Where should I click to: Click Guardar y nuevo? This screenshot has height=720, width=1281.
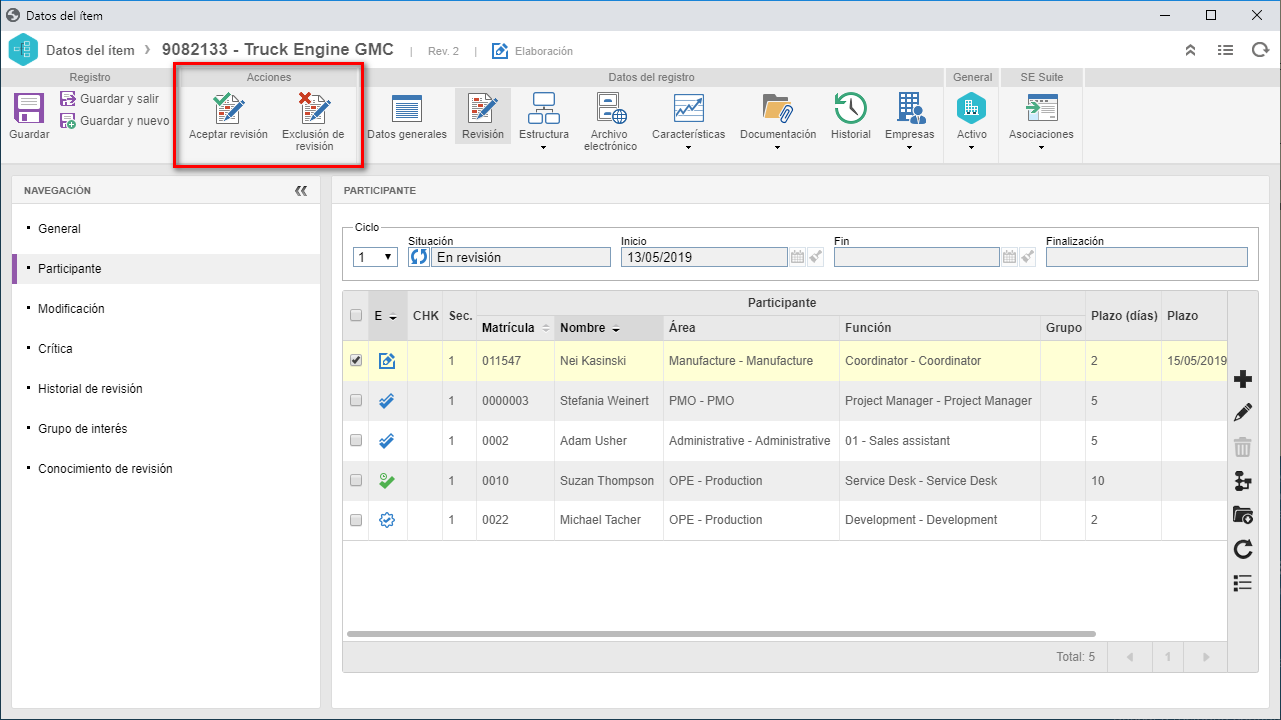click(x=114, y=121)
